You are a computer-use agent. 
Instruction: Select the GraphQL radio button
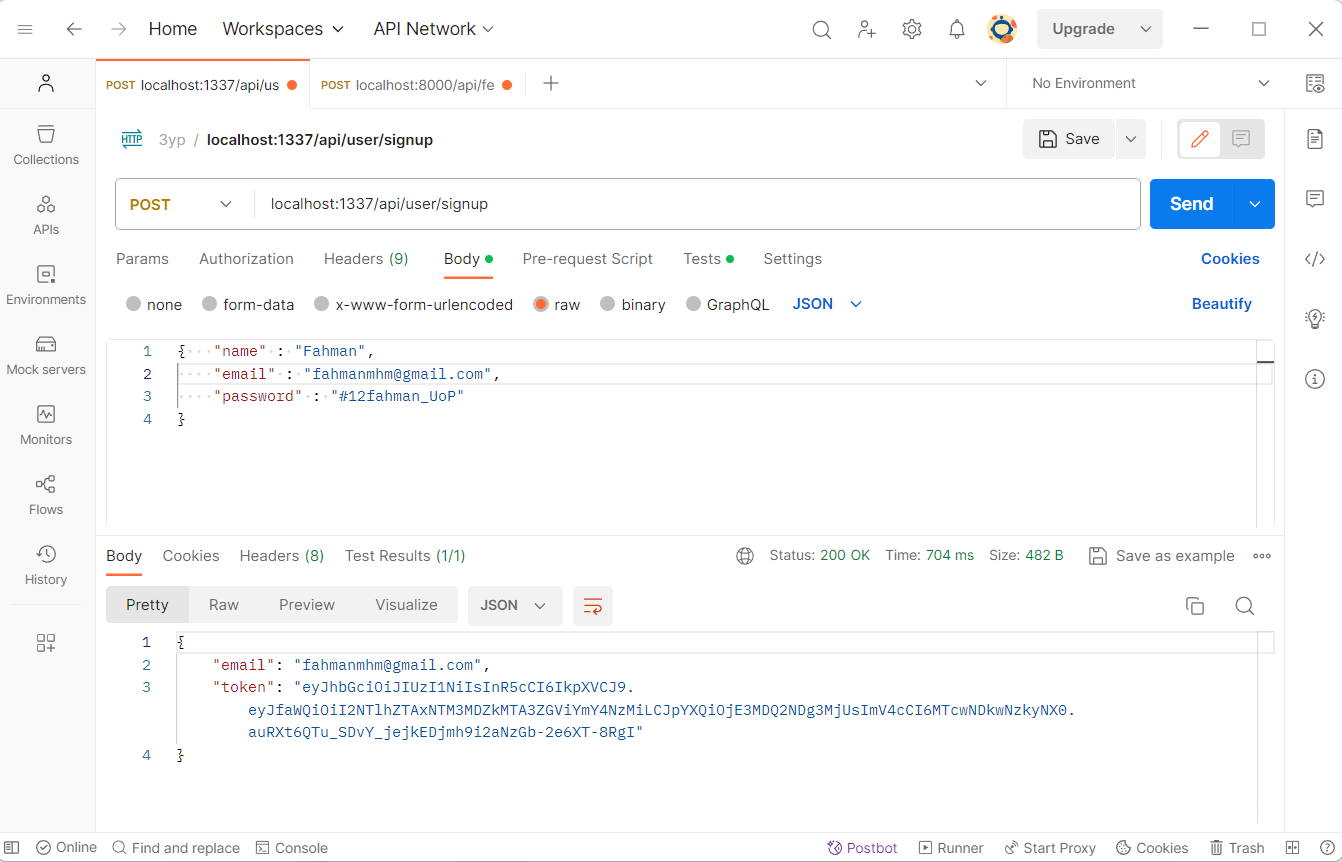pyautogui.click(x=694, y=304)
